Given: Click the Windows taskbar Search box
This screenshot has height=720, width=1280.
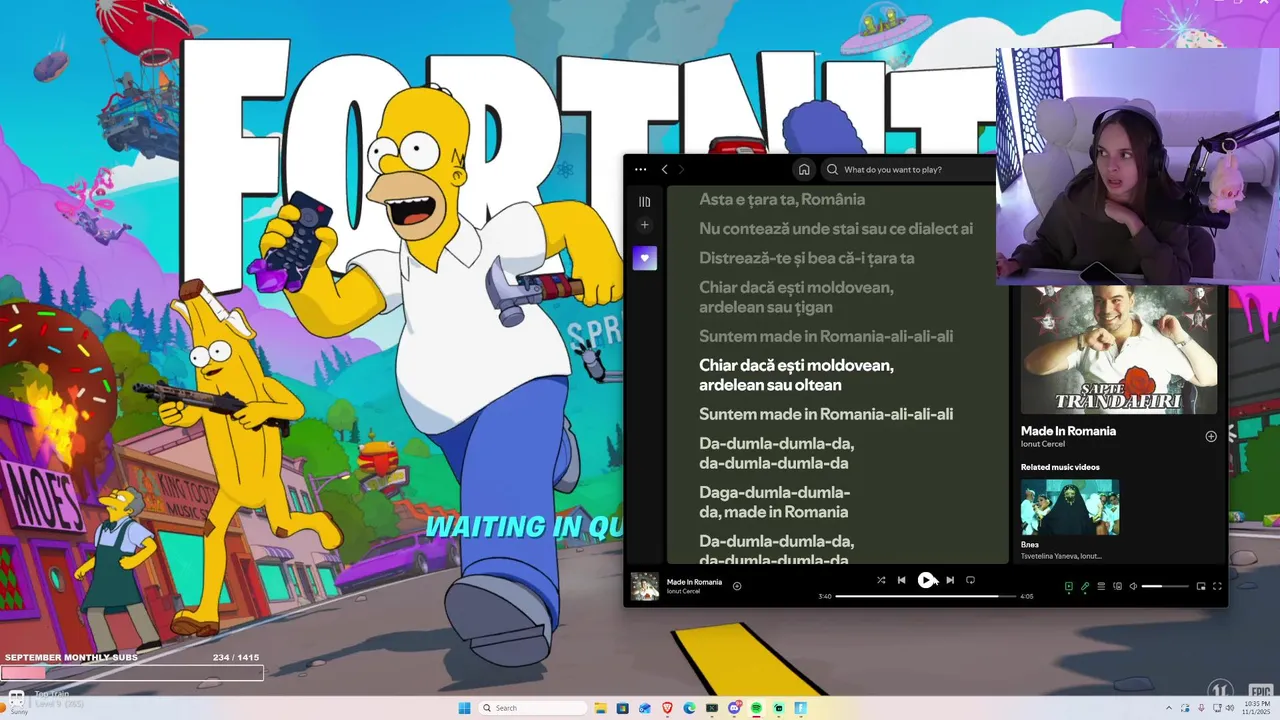Looking at the screenshot, I should [533, 708].
